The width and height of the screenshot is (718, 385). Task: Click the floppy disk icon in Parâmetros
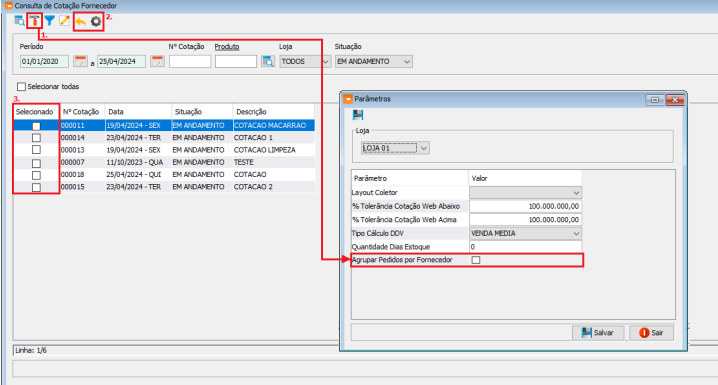coord(358,115)
